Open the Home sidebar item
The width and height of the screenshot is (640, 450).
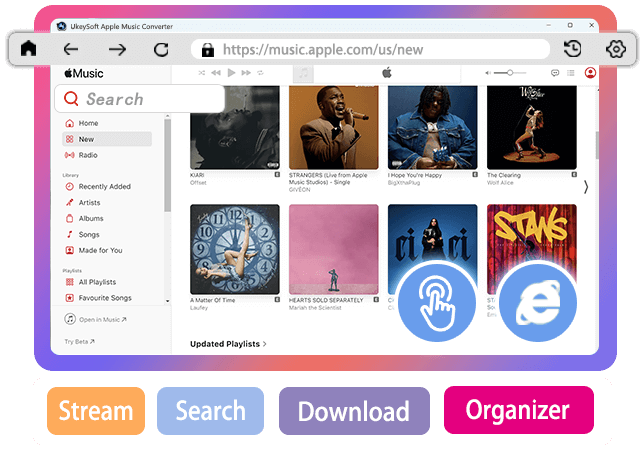click(107, 123)
